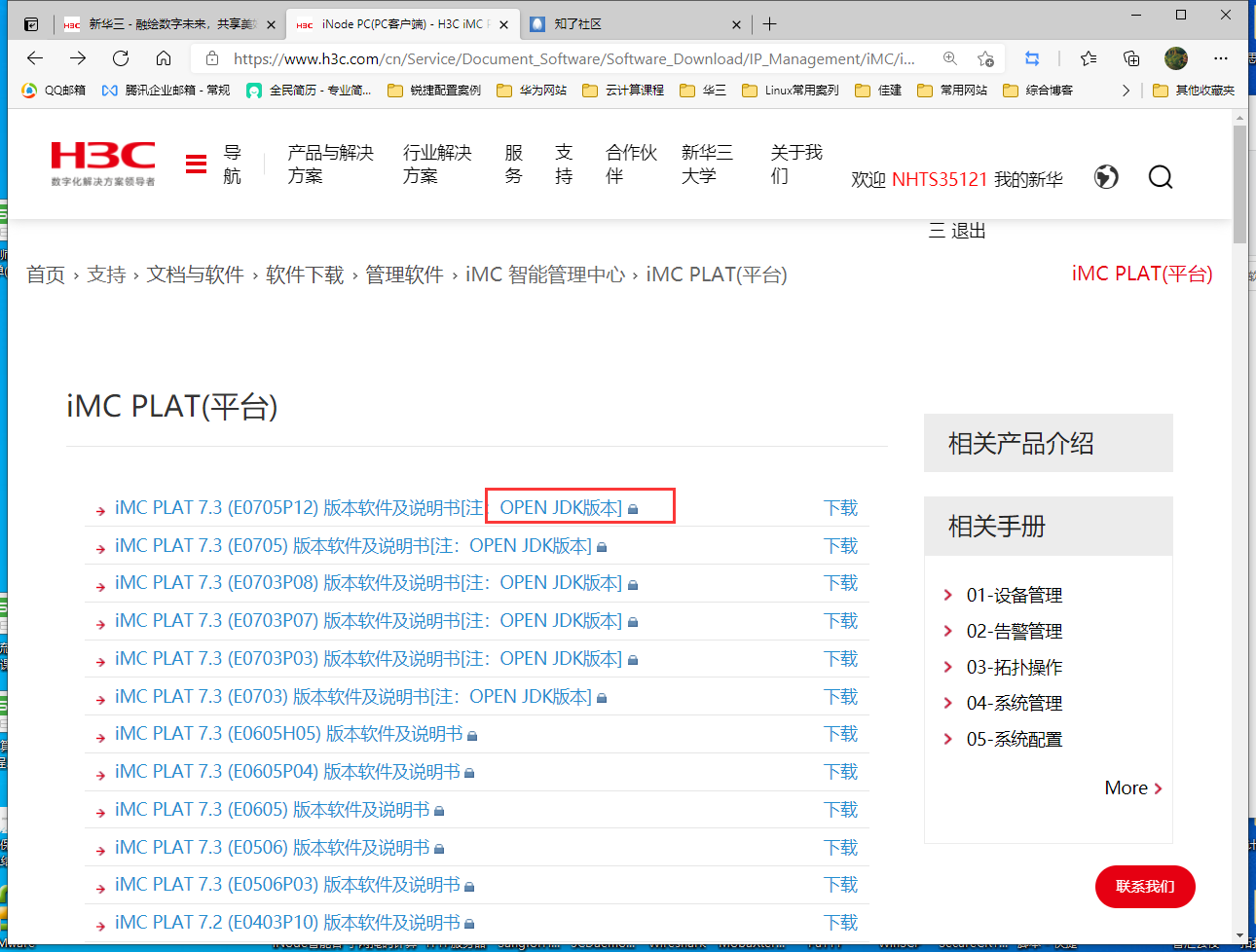Open the Linux常用案列 bookmark folder
The width and height of the screenshot is (1256, 952).
pos(791,91)
